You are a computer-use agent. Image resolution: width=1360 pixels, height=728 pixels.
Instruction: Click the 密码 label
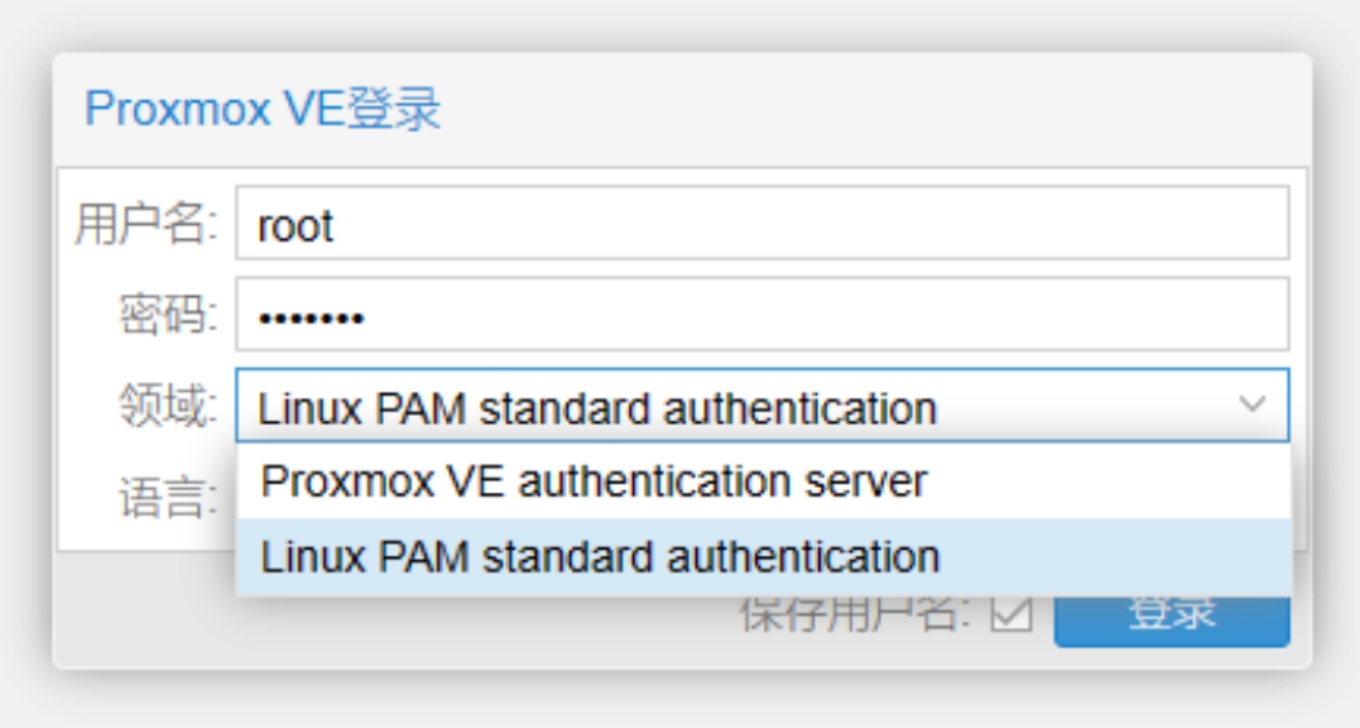tap(167, 317)
